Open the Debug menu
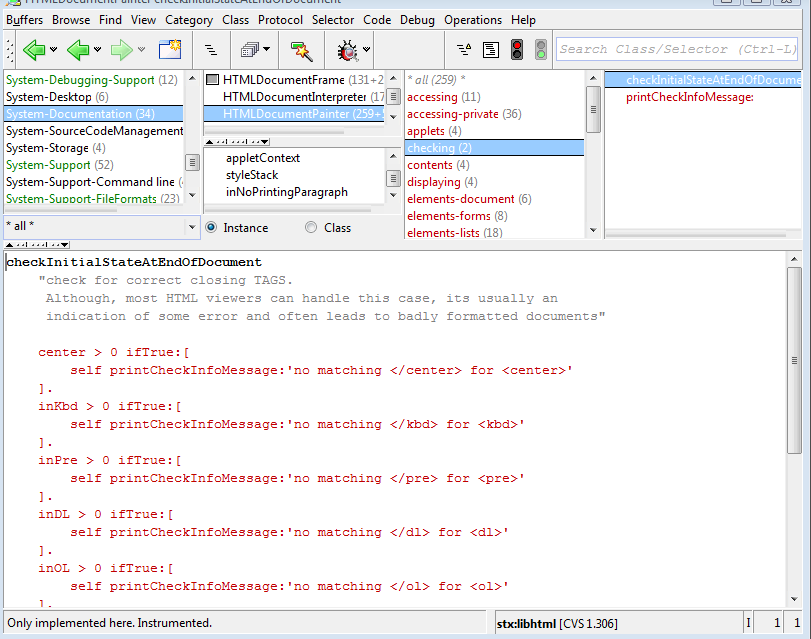This screenshot has width=811, height=639. point(417,20)
